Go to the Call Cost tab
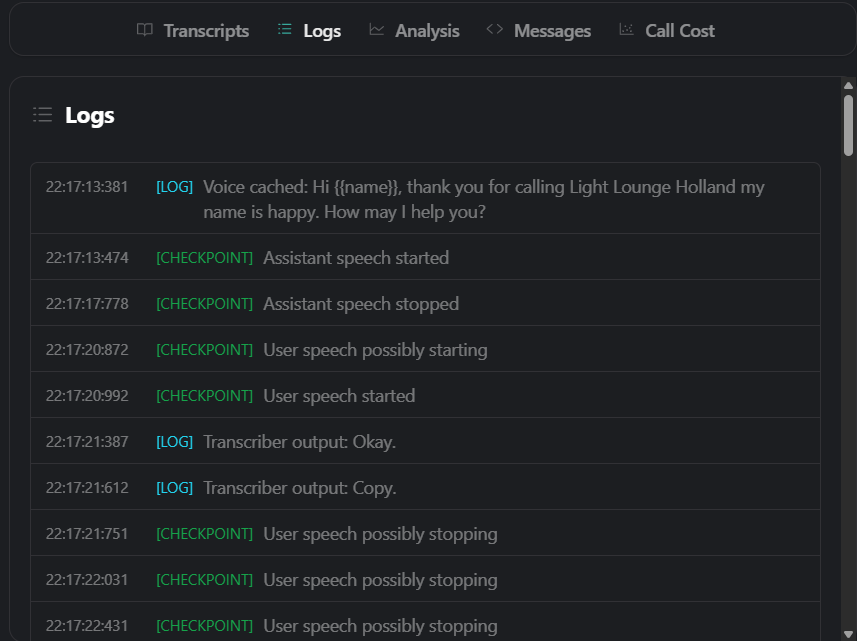Viewport: 857px width, 641px height. tap(667, 31)
